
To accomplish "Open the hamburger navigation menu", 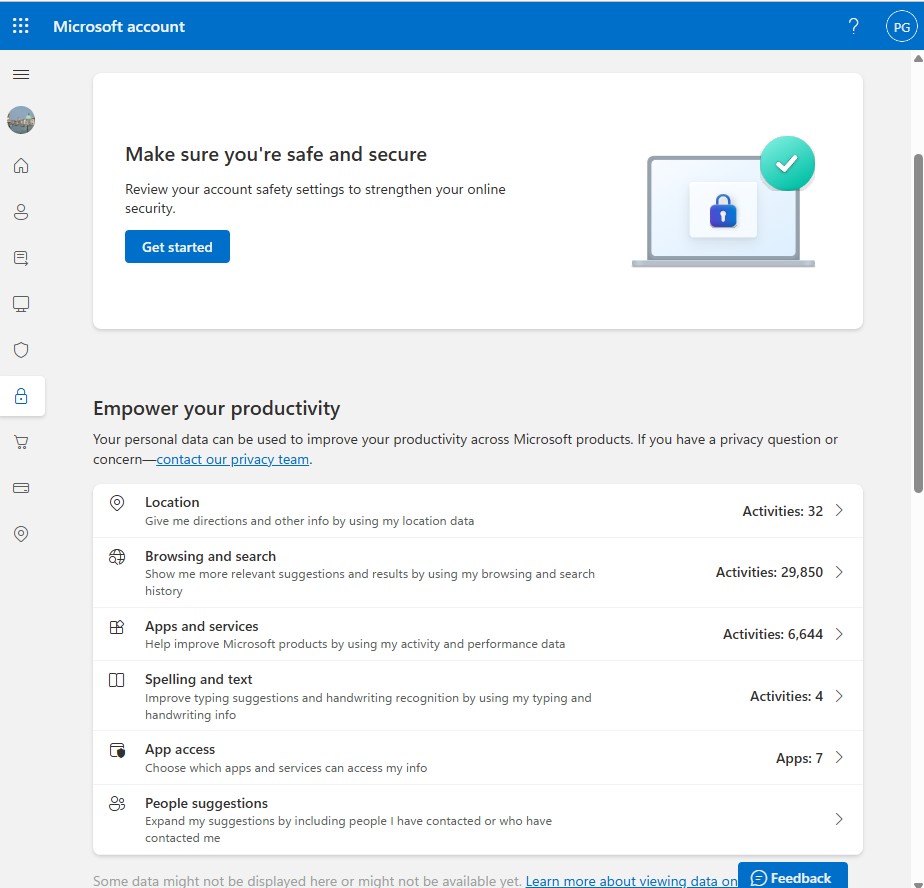I will click(x=21, y=74).
